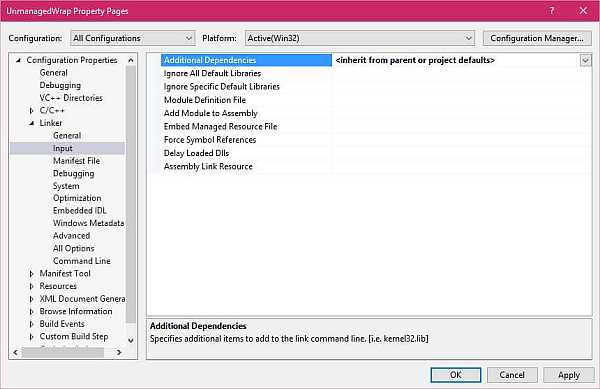600x389 pixels.
Task: Select Windows Metadata page
Action: click(88, 223)
